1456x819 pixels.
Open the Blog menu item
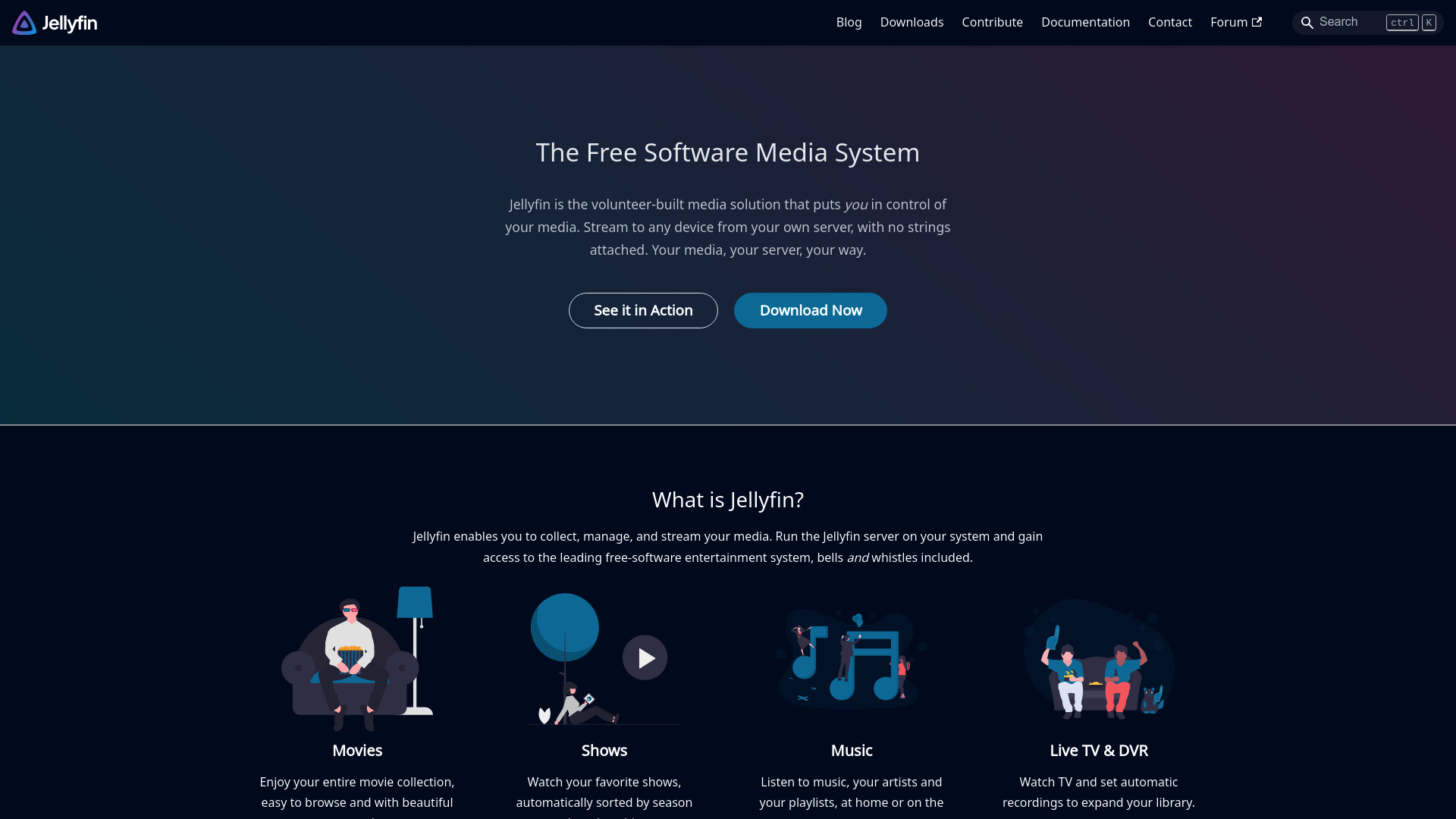point(848,22)
